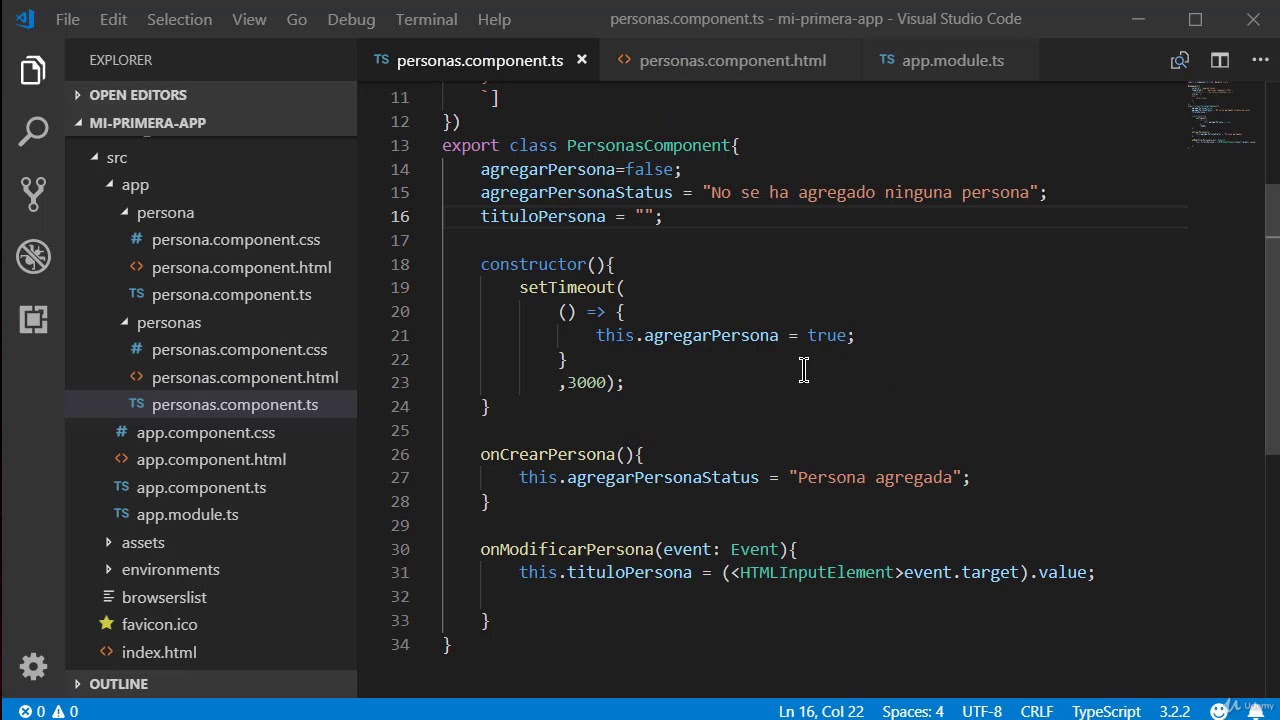1280x720 pixels.
Task: Click the 3.2.2 TypeScript version indicator
Action: pyautogui.click(x=1175, y=711)
